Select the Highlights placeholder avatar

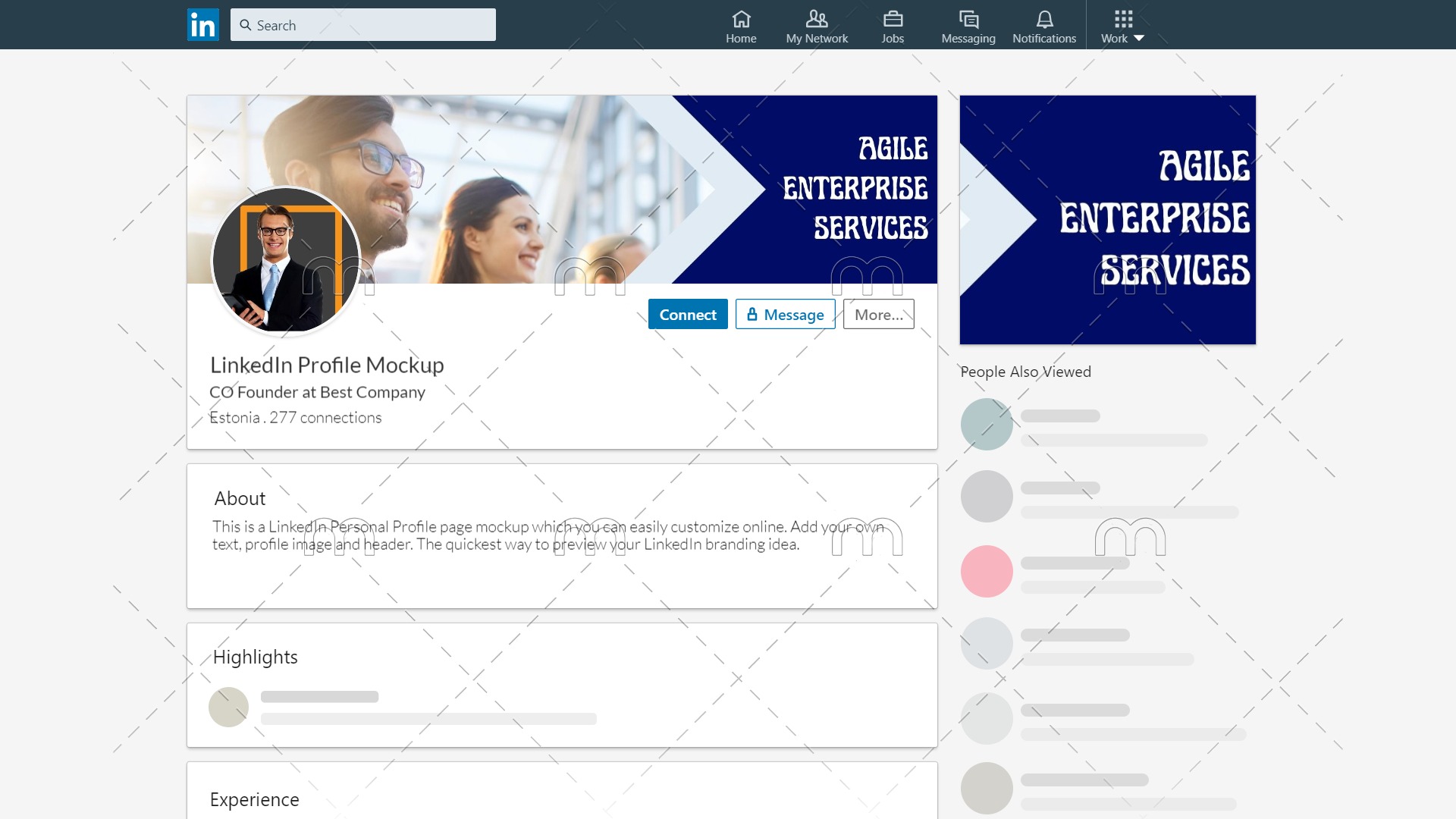[228, 707]
